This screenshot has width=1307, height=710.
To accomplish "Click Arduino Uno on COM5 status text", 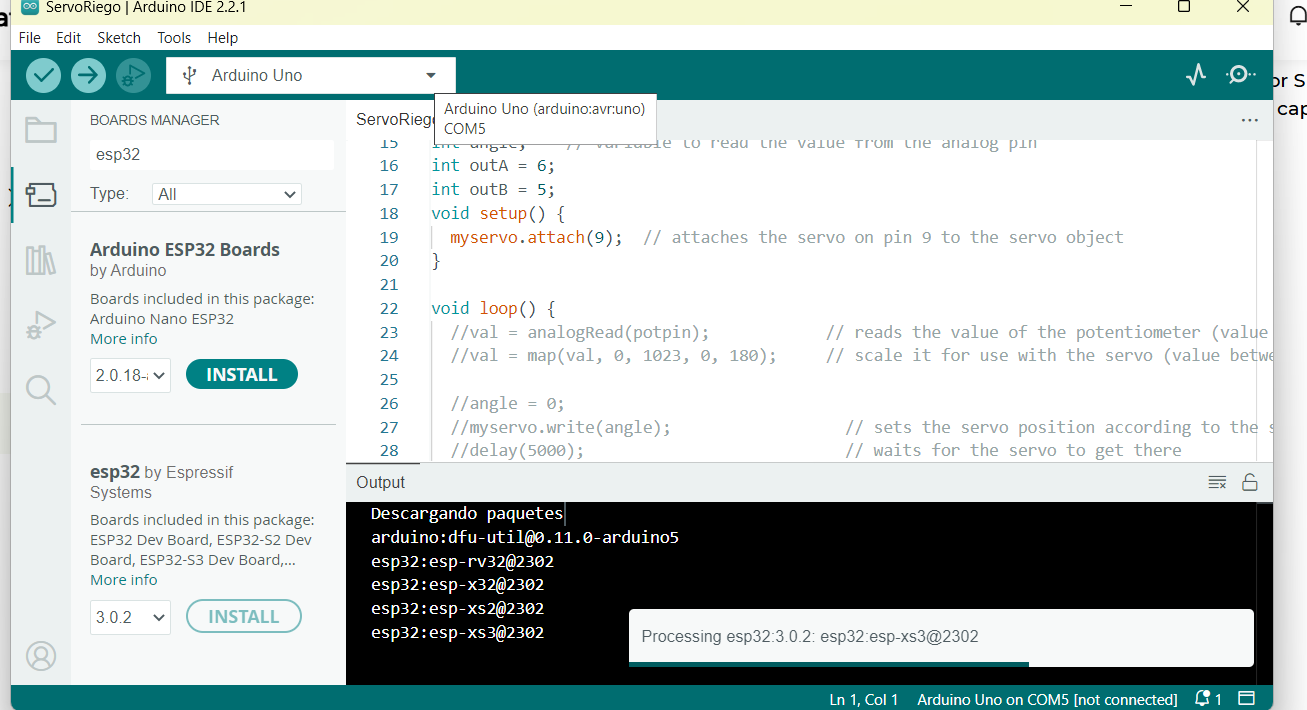I will 1047,699.
